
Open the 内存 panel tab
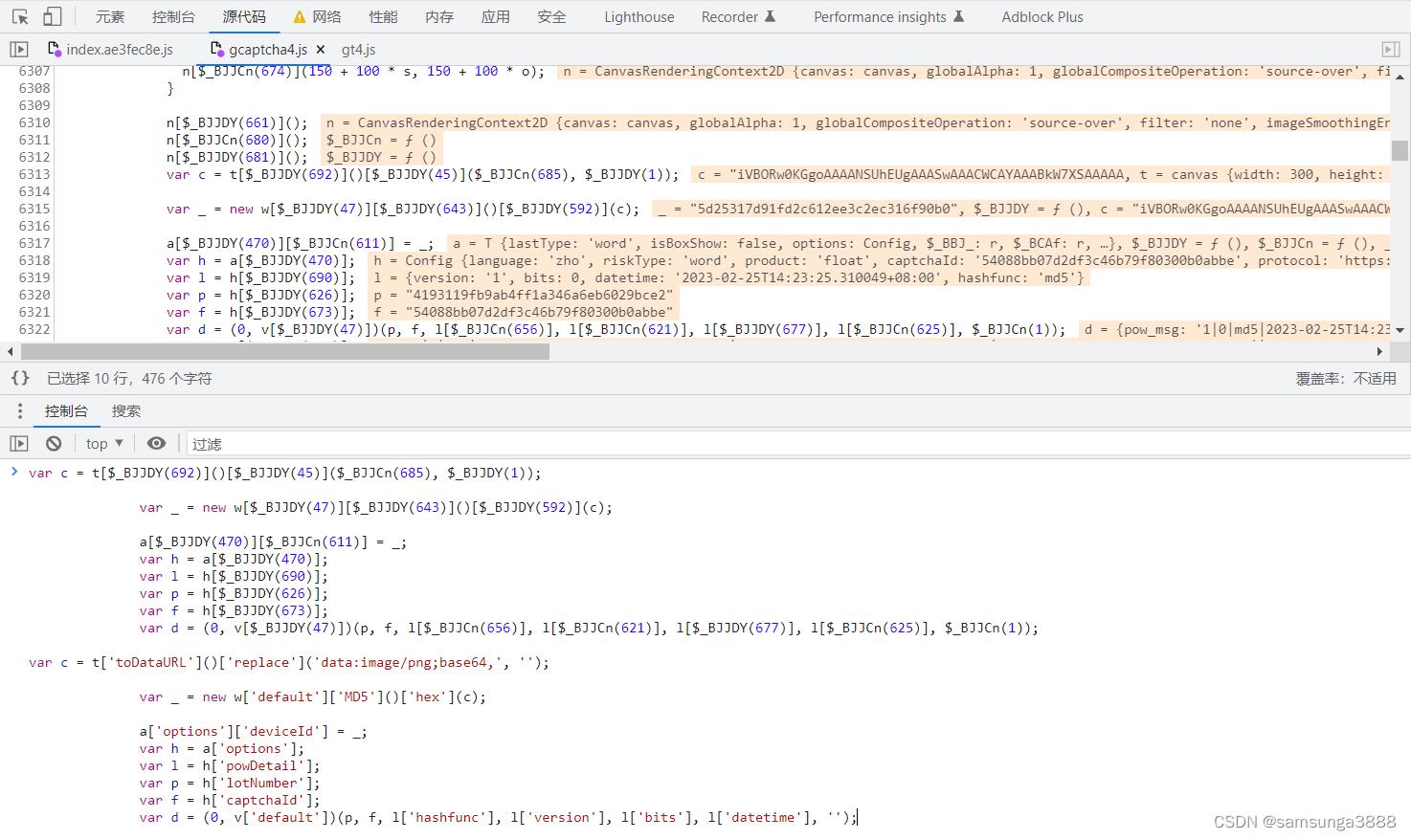coord(439,16)
